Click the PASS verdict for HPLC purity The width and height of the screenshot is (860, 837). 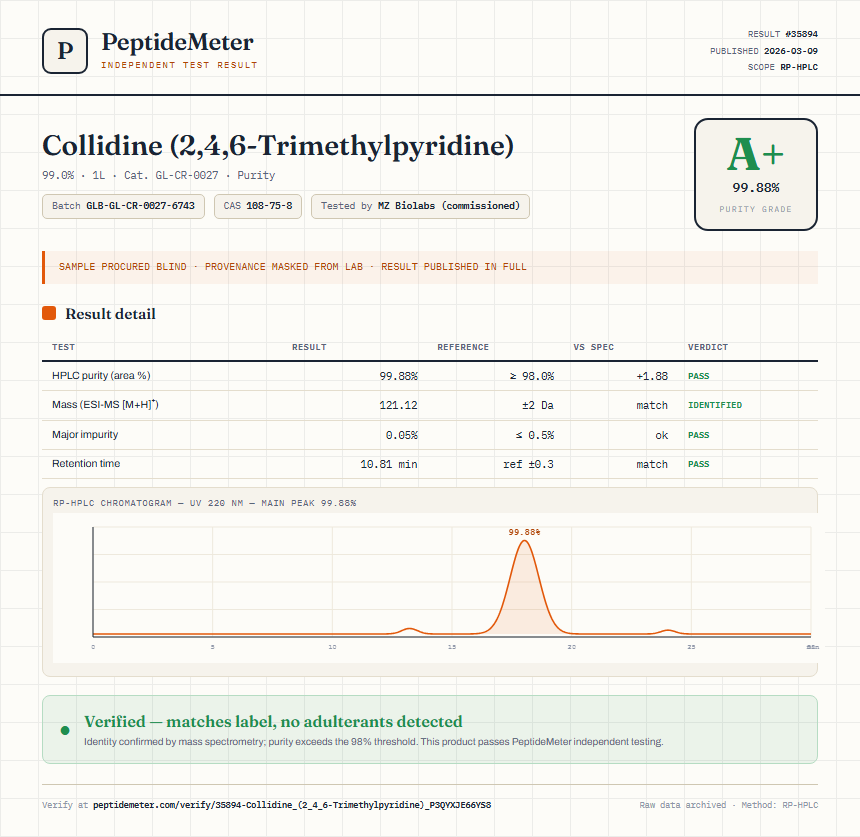click(x=698, y=376)
